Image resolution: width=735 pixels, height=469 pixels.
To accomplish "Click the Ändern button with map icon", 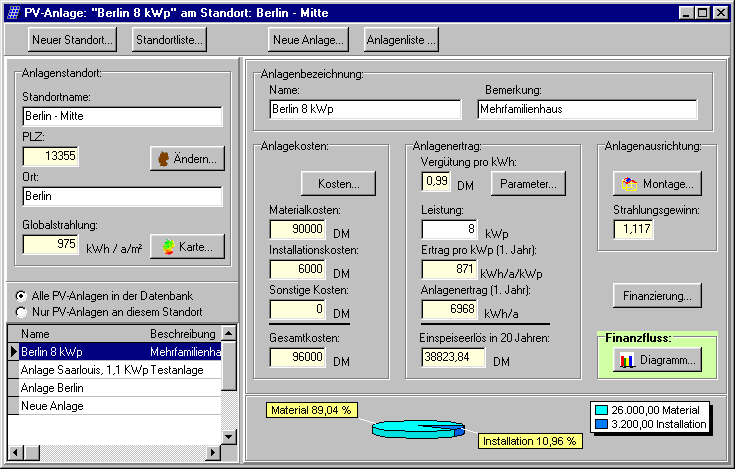I will pyautogui.click(x=186, y=159).
